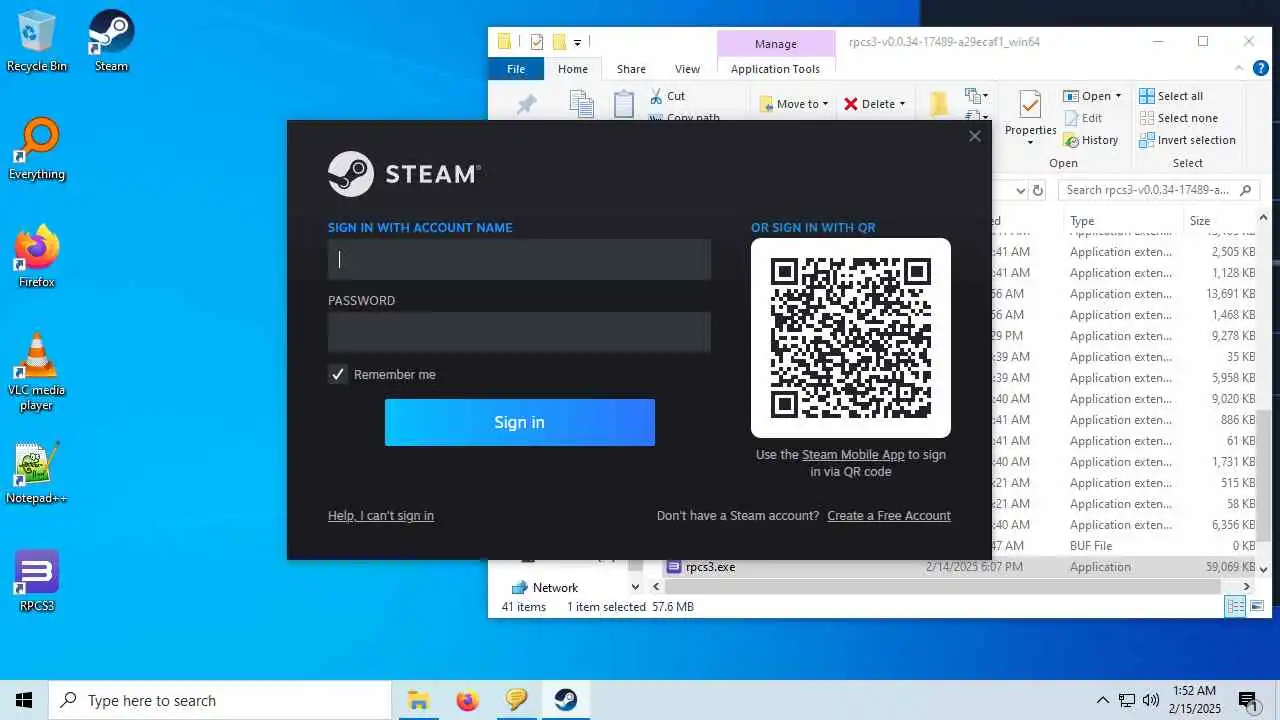Image resolution: width=1280 pixels, height=720 pixels.
Task: Switch to the Home ribbon tab
Action: click(x=573, y=69)
